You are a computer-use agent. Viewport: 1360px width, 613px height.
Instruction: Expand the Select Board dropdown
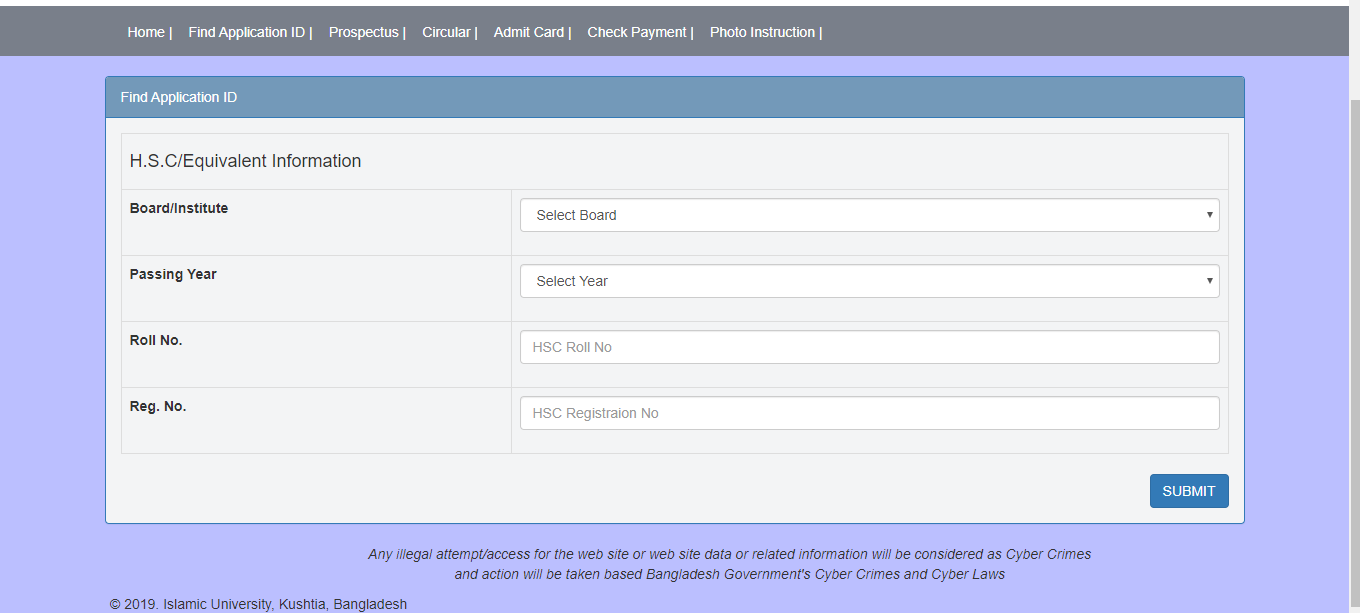[x=869, y=215]
